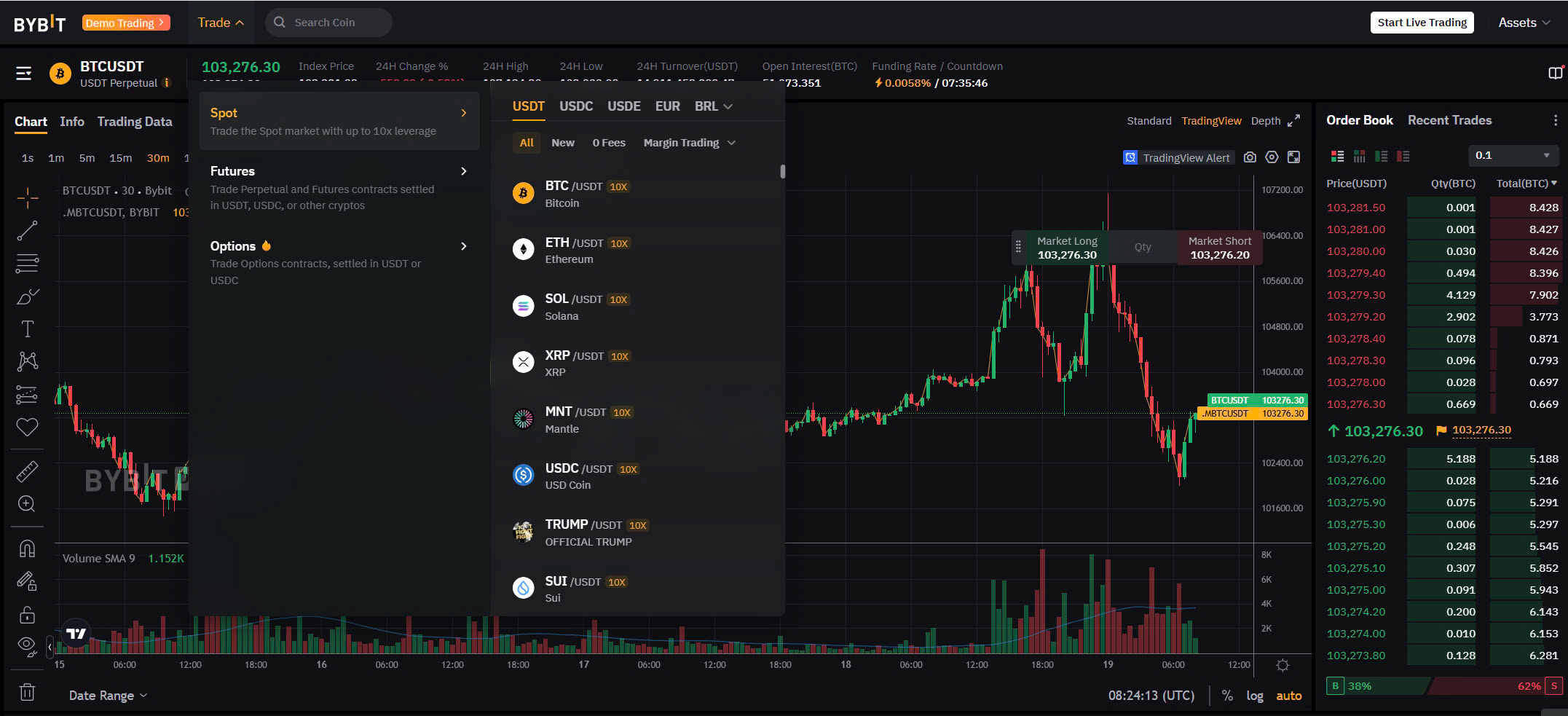Image resolution: width=1568 pixels, height=716 pixels.
Task: Switch to the USDC quote tab
Action: coord(576,106)
